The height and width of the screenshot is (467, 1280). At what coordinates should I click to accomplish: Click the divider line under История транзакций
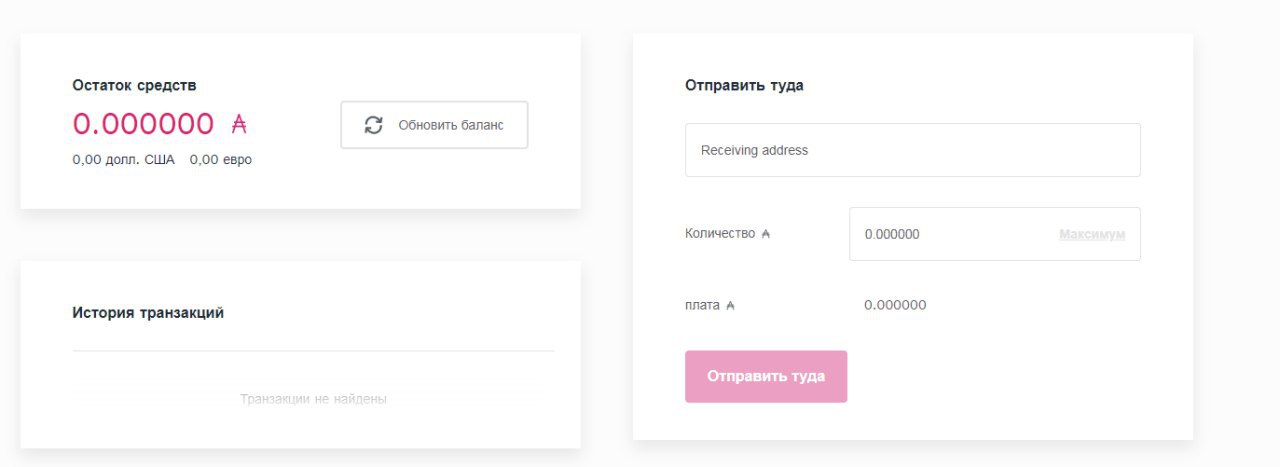click(313, 351)
